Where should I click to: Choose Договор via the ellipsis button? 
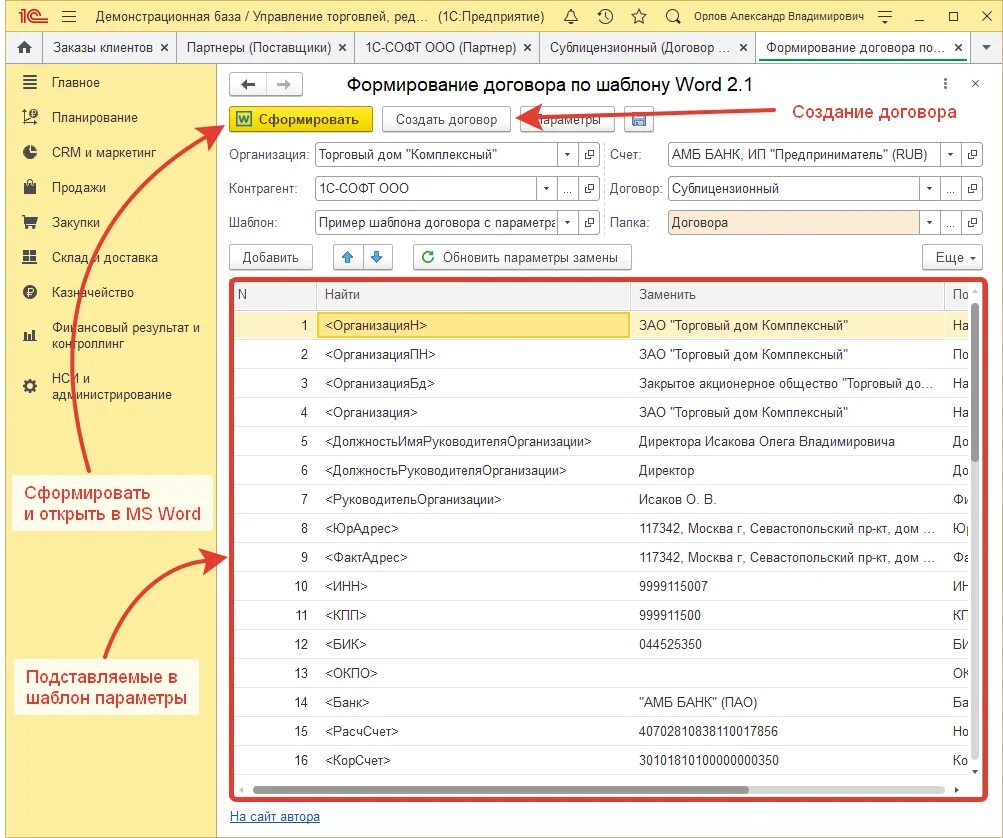tap(951, 189)
